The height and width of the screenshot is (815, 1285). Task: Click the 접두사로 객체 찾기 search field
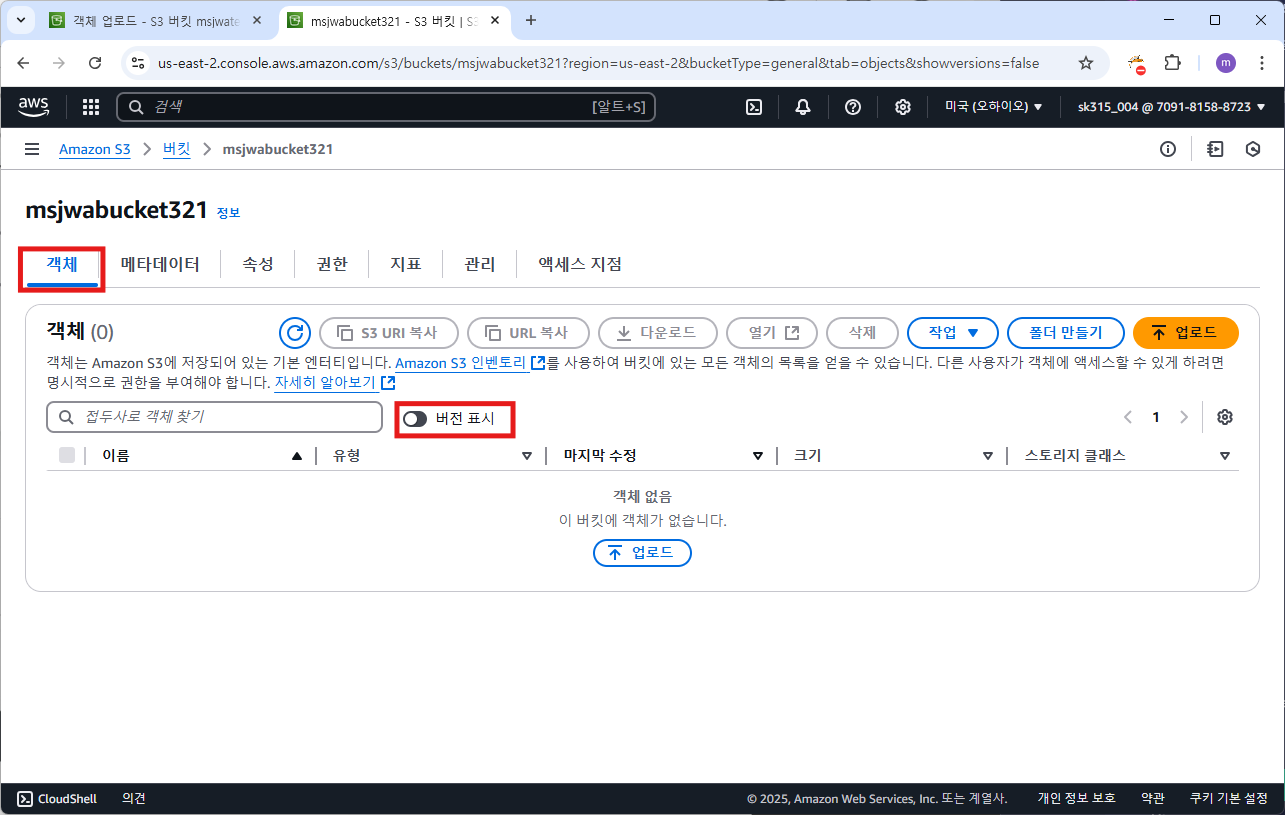[x=214, y=417]
